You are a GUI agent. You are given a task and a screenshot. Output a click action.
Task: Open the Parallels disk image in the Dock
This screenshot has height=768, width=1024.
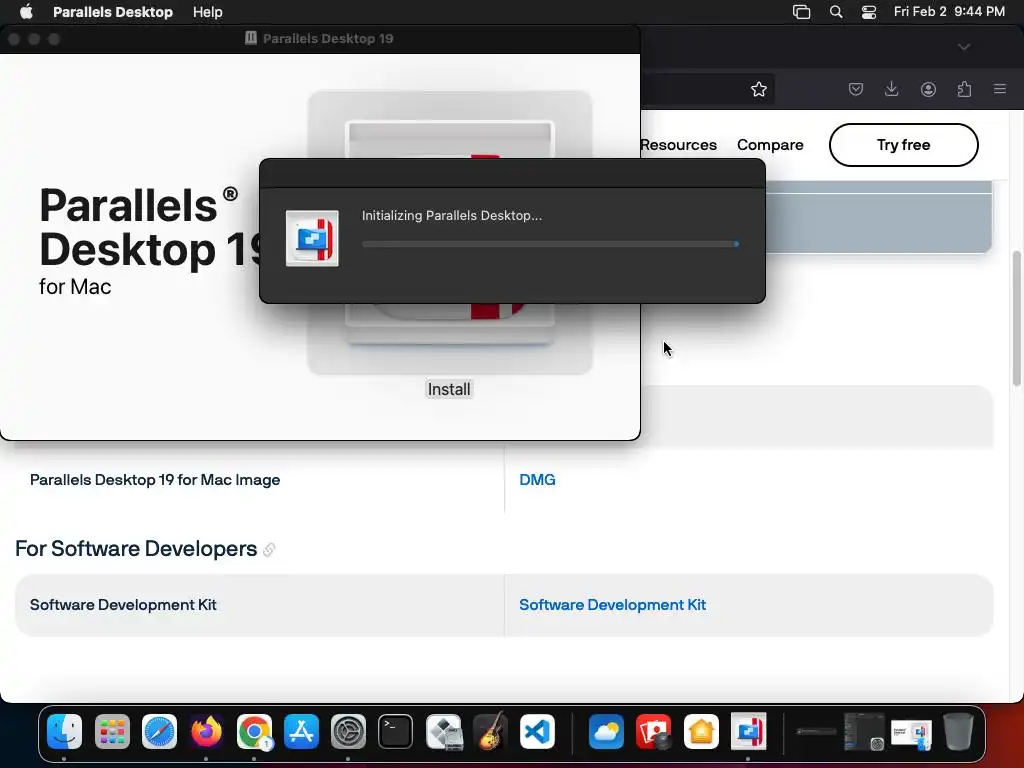pos(912,733)
